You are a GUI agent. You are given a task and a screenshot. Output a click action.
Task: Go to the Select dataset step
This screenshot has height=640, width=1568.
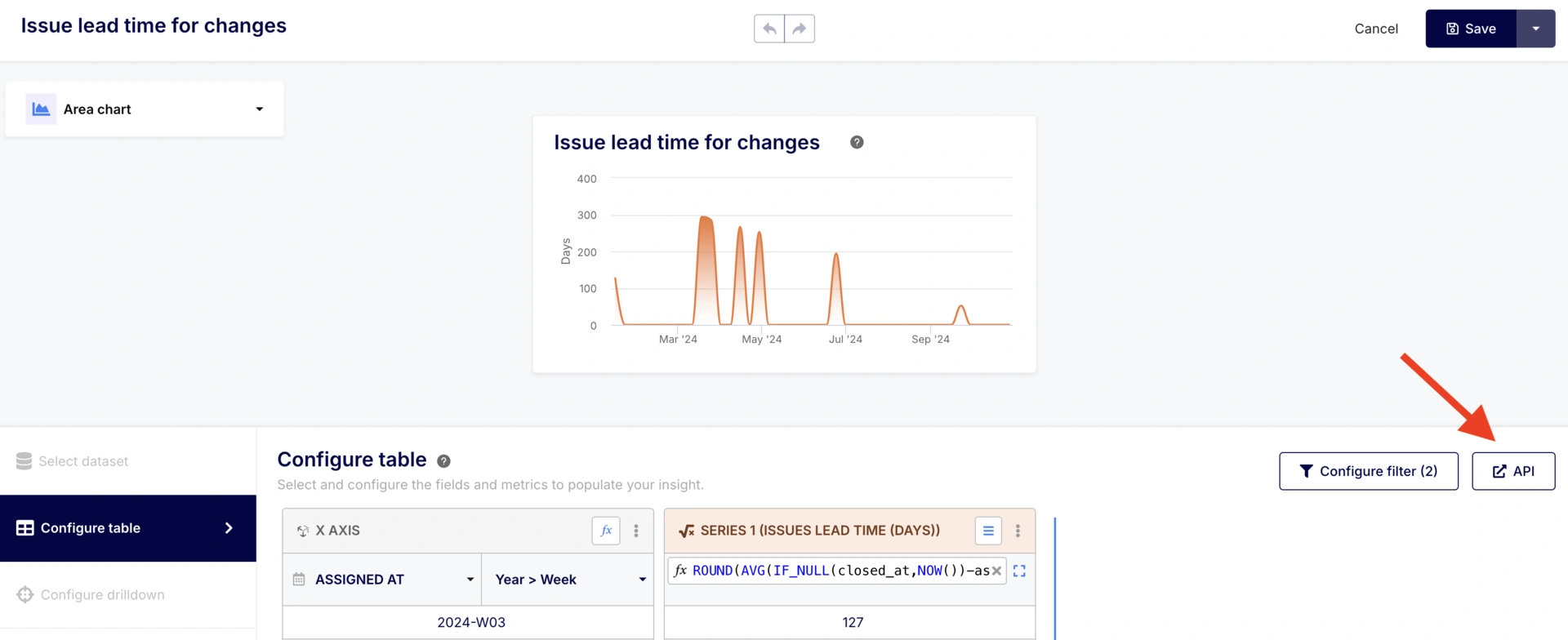pyautogui.click(x=83, y=461)
